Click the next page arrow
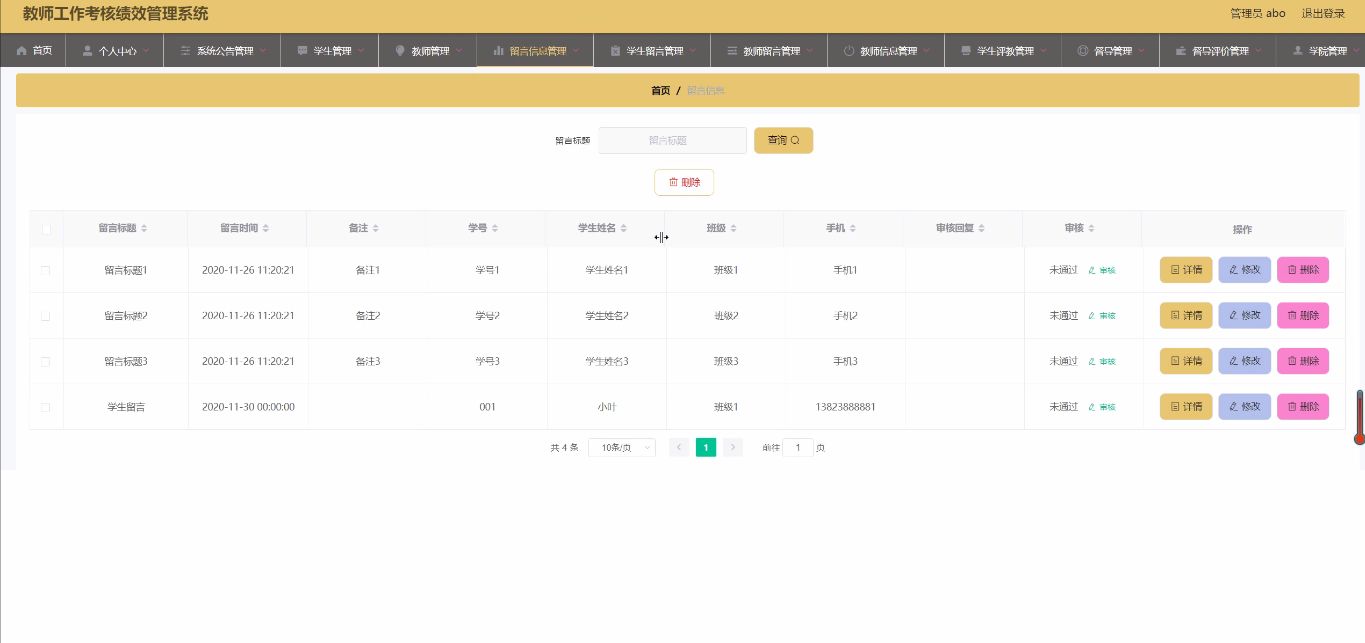The height and width of the screenshot is (643, 1365). click(x=733, y=448)
